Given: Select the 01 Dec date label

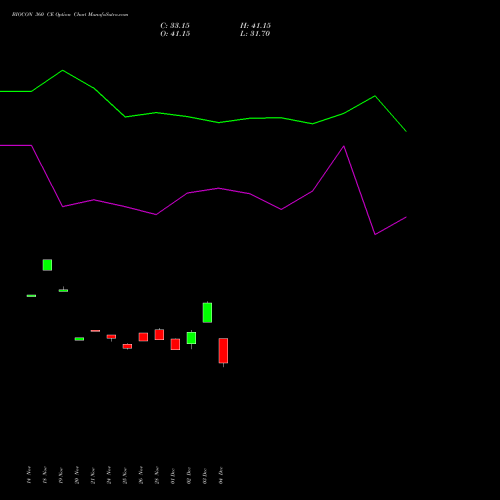Looking at the screenshot, I should (x=173, y=475).
